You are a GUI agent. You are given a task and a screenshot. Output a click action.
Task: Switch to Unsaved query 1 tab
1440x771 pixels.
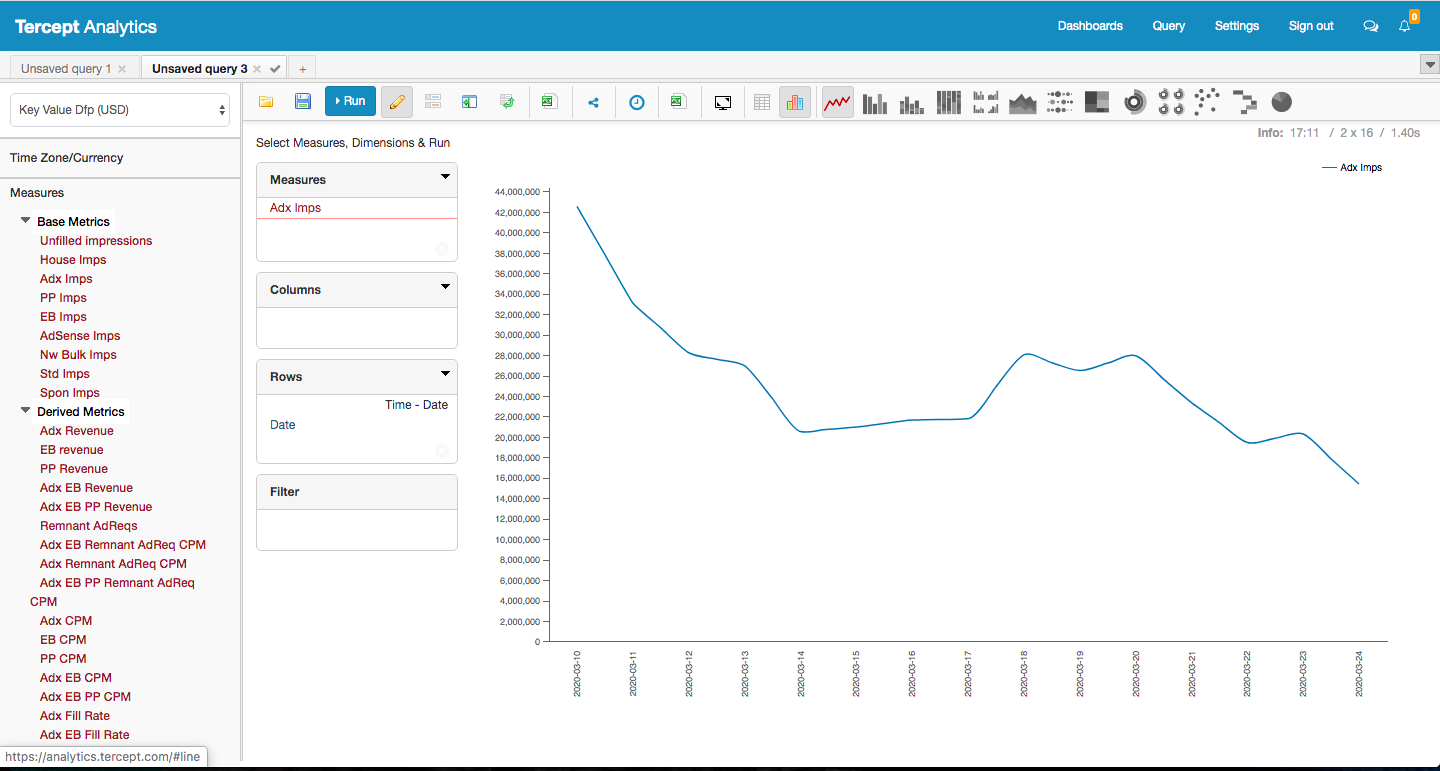(66, 69)
